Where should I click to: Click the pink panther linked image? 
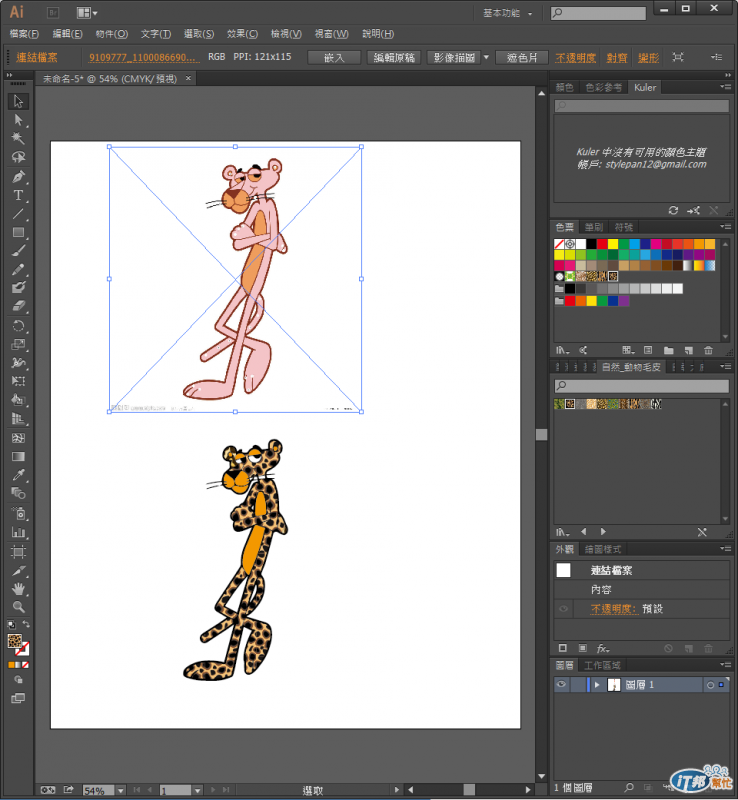(x=235, y=279)
